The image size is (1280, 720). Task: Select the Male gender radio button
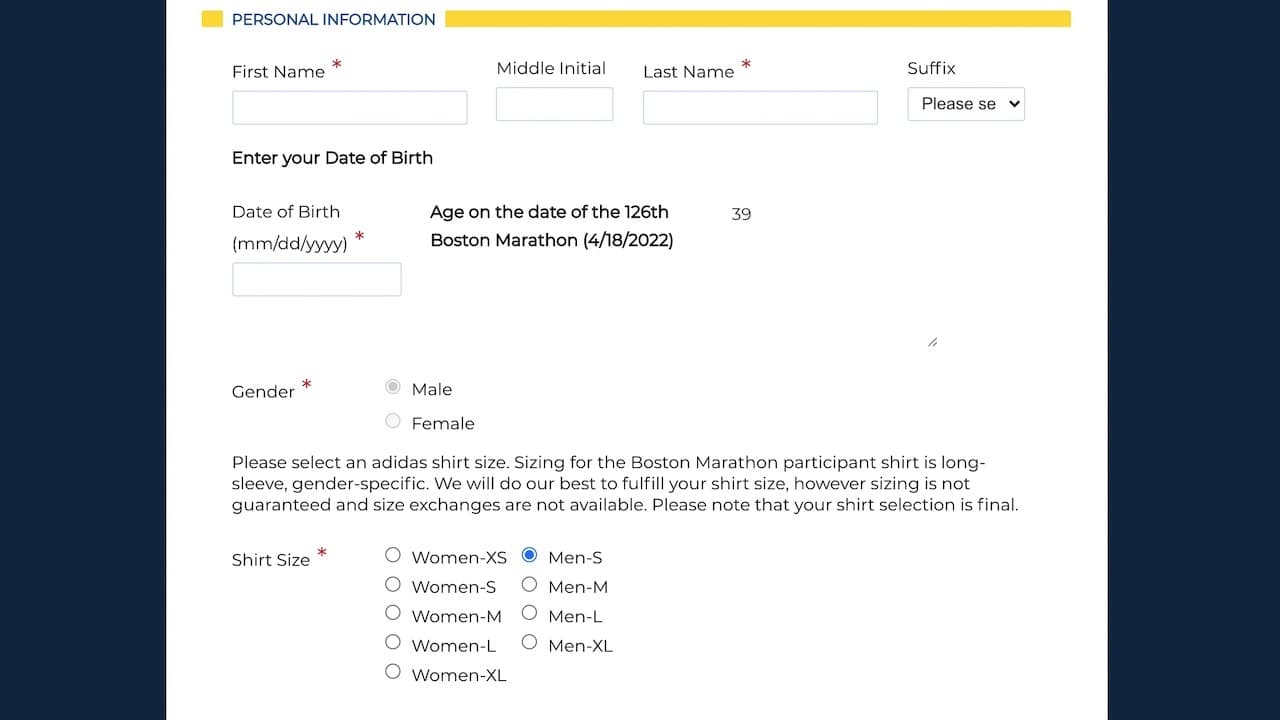[393, 387]
